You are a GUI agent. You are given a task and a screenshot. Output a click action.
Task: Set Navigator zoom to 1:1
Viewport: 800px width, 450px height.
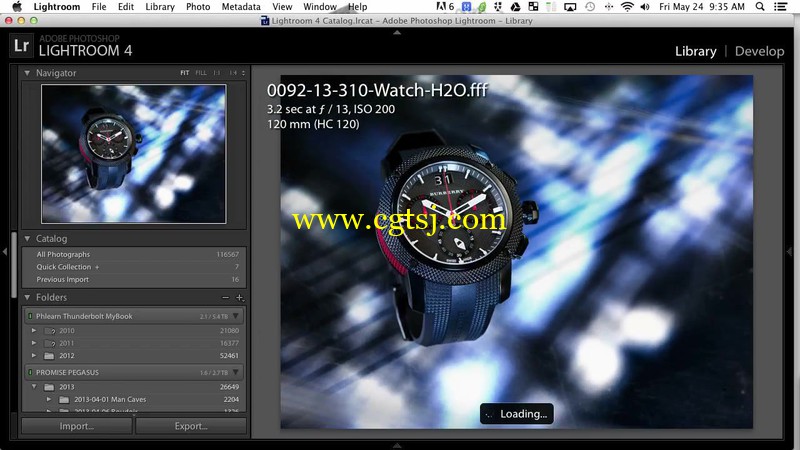[217, 73]
